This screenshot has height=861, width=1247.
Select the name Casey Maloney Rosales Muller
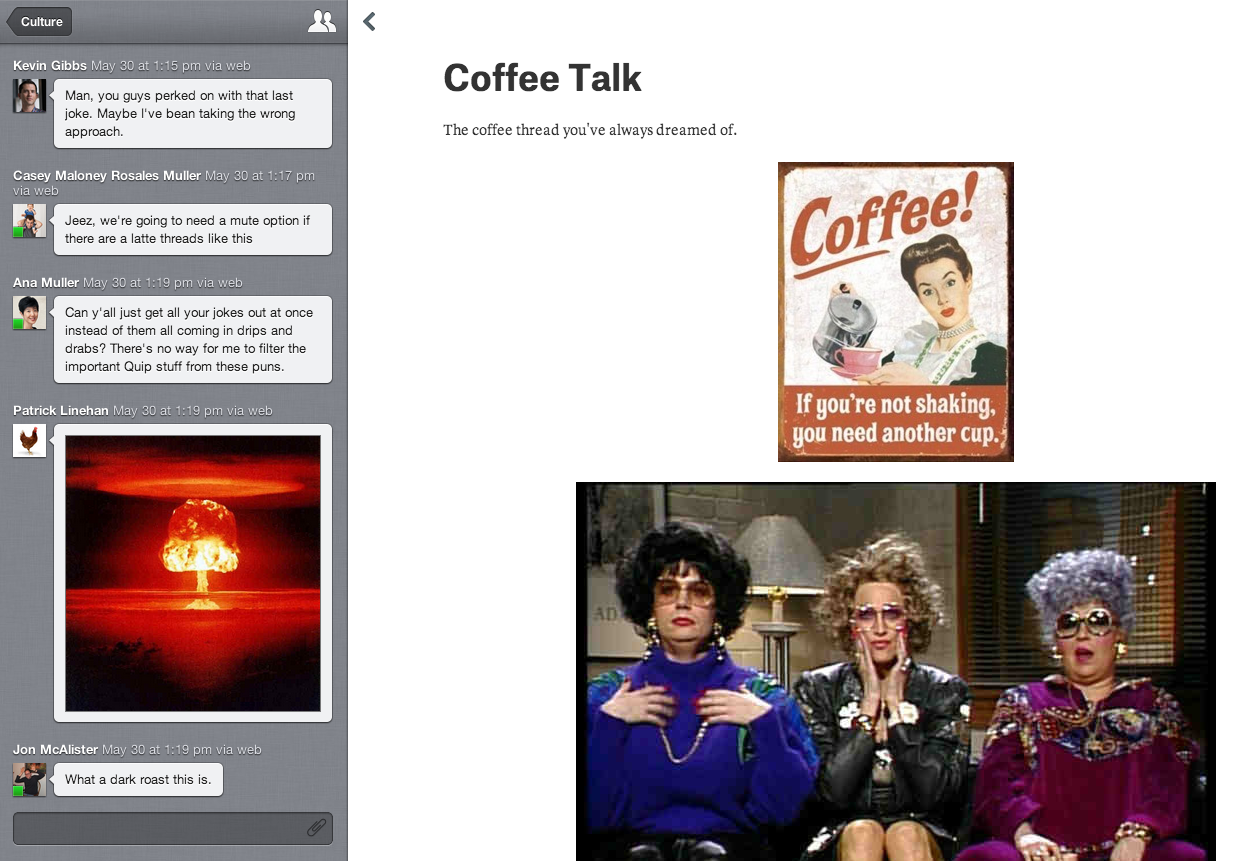pyautogui.click(x=107, y=176)
